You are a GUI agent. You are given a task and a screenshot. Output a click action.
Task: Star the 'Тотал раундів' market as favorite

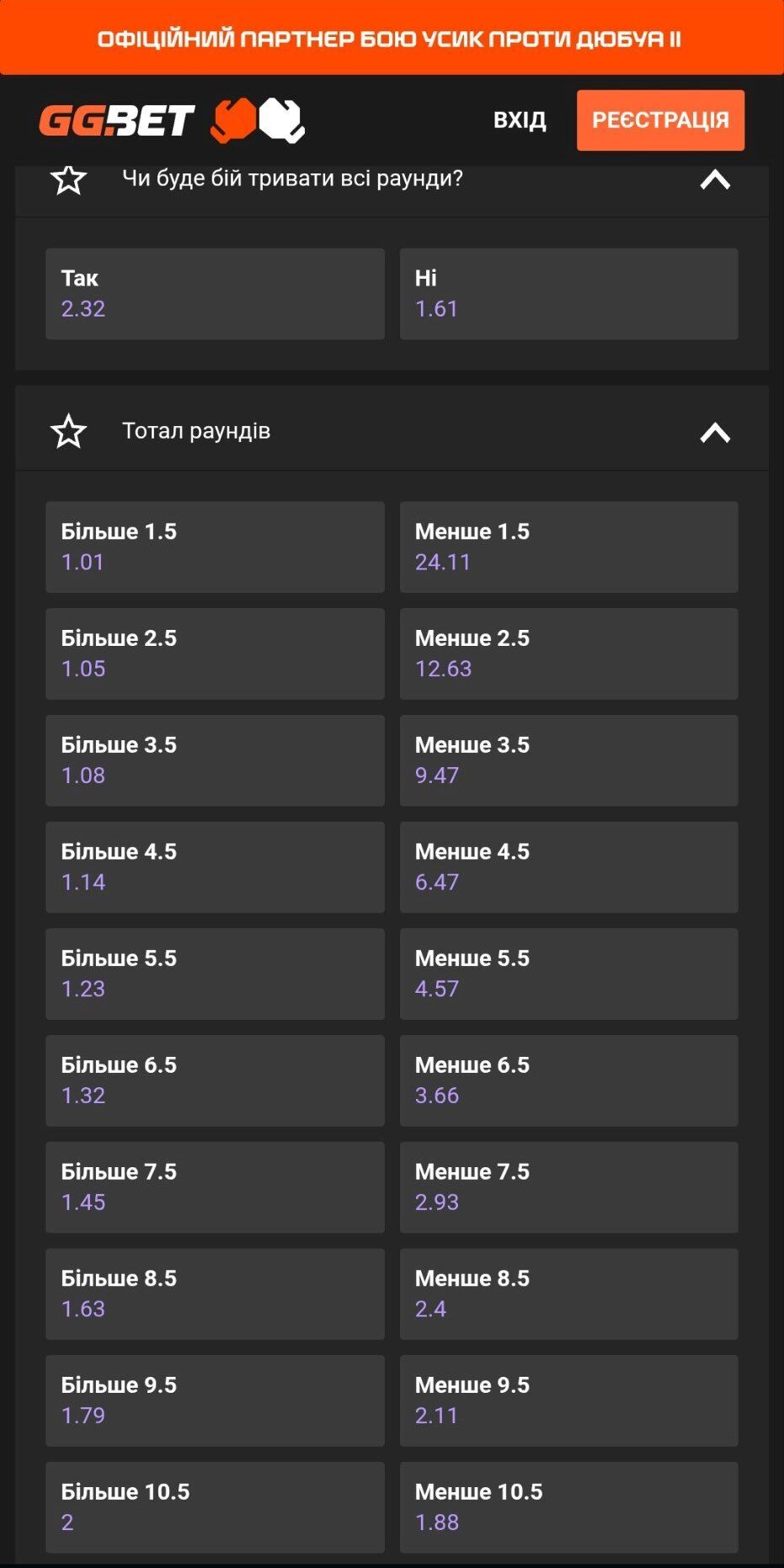68,431
